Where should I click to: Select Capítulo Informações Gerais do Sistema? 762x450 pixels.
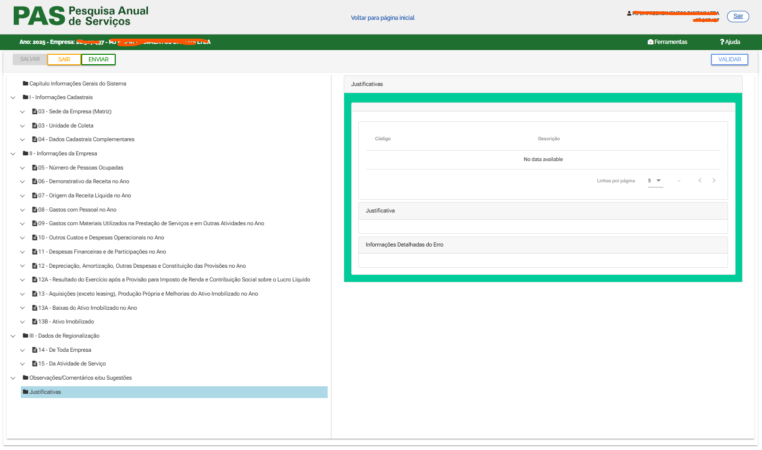coord(77,84)
